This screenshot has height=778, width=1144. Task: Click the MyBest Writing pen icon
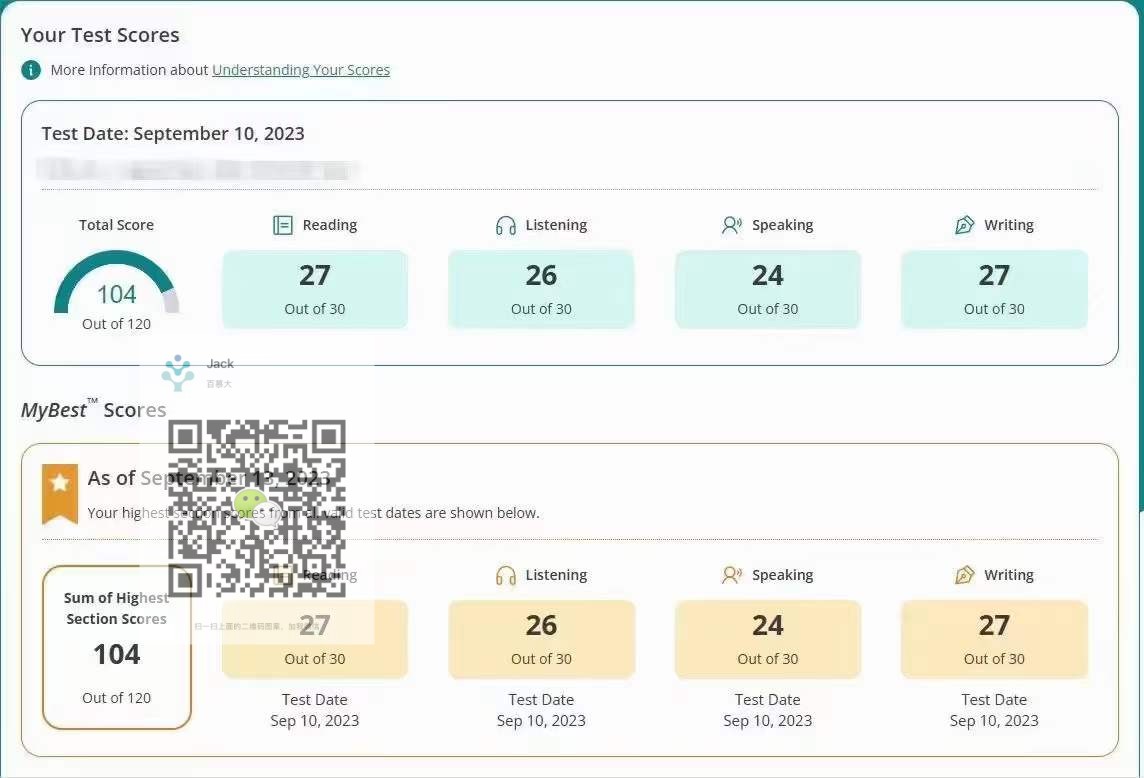click(x=965, y=575)
